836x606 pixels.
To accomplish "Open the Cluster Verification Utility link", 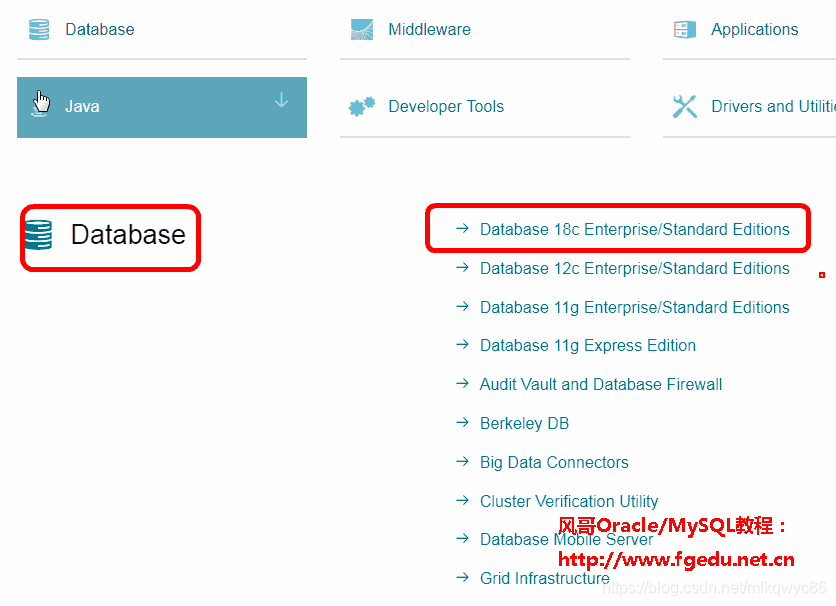I will point(569,501).
